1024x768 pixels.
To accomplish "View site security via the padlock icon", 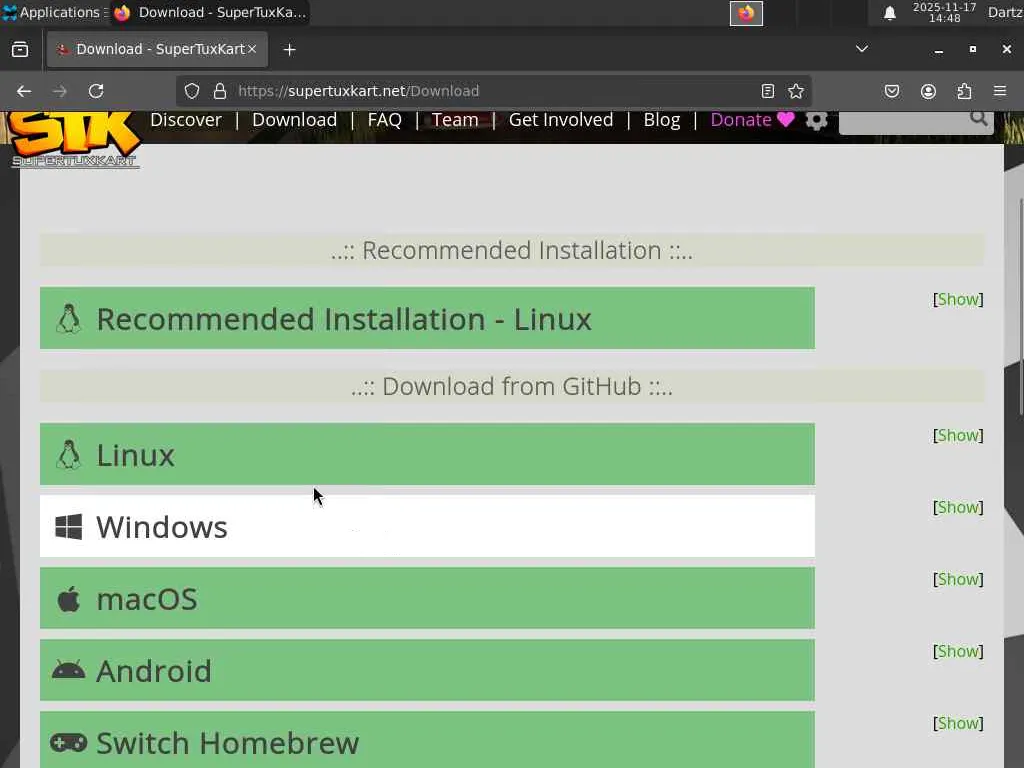I will coord(220,91).
